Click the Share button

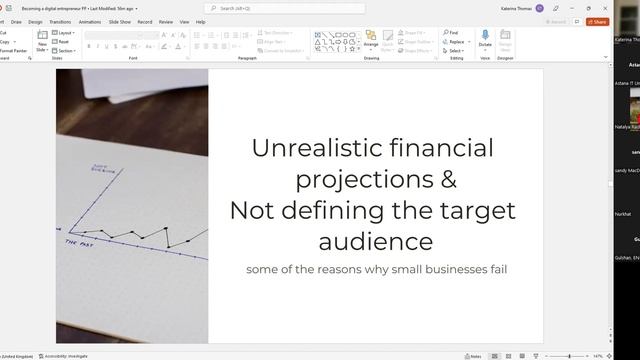pyautogui.click(x=598, y=22)
